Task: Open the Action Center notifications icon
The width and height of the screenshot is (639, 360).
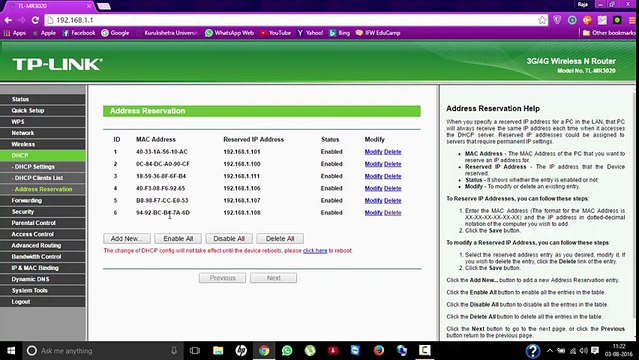Action: click(595, 351)
